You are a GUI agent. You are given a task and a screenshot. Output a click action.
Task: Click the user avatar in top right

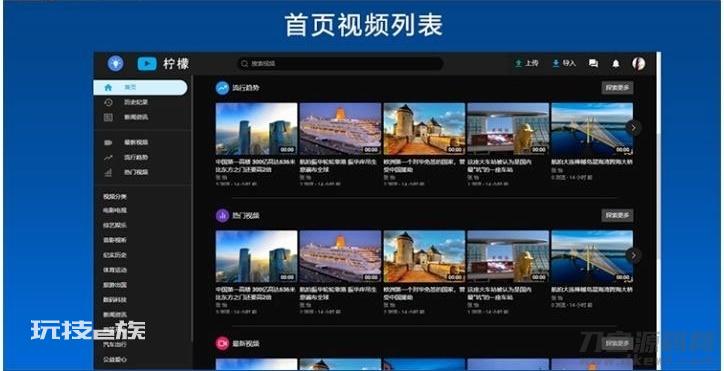click(639, 64)
